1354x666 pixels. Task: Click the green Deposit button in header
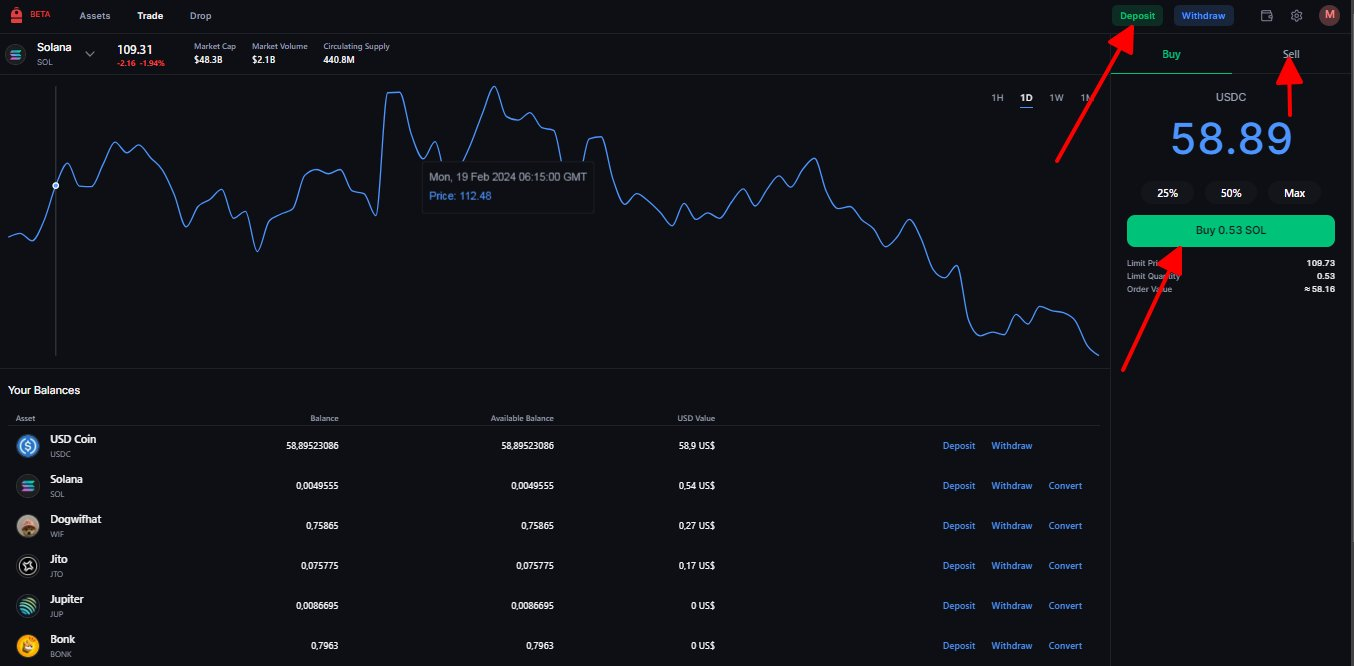pos(1138,16)
